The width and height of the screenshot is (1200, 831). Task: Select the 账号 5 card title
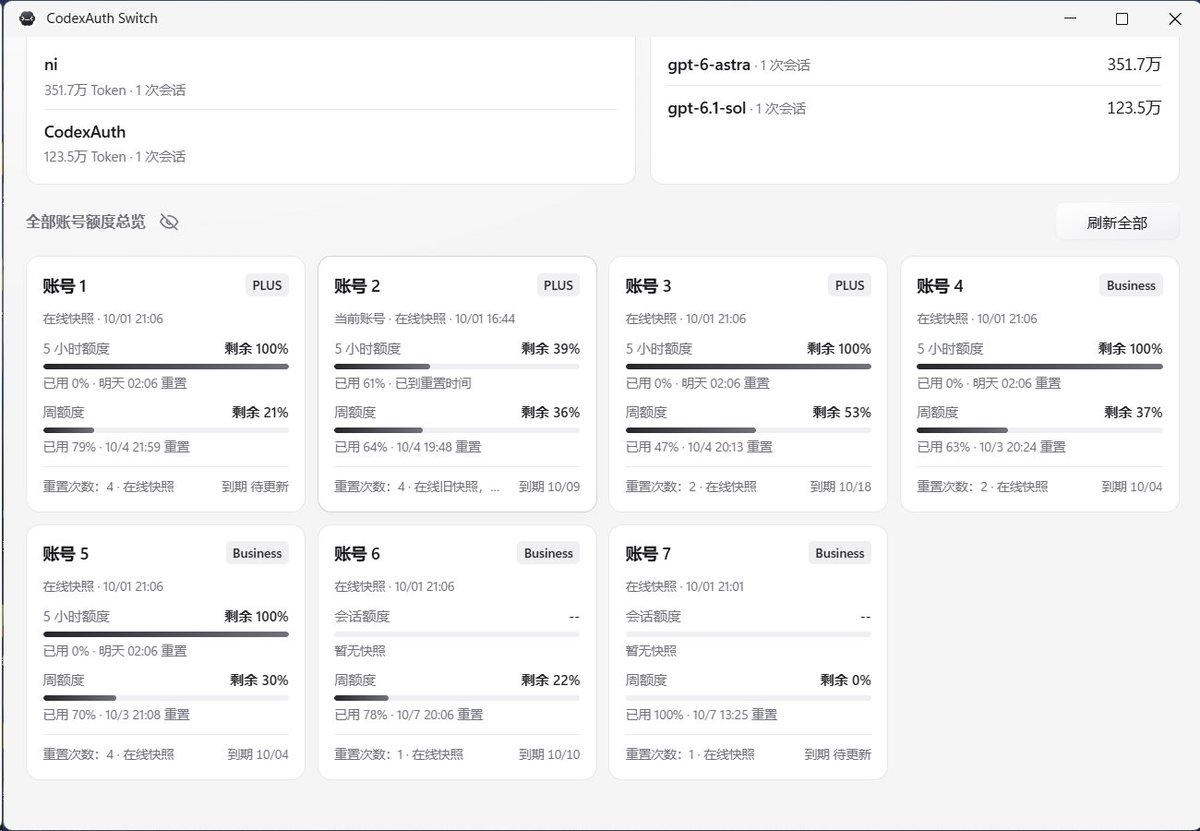66,554
